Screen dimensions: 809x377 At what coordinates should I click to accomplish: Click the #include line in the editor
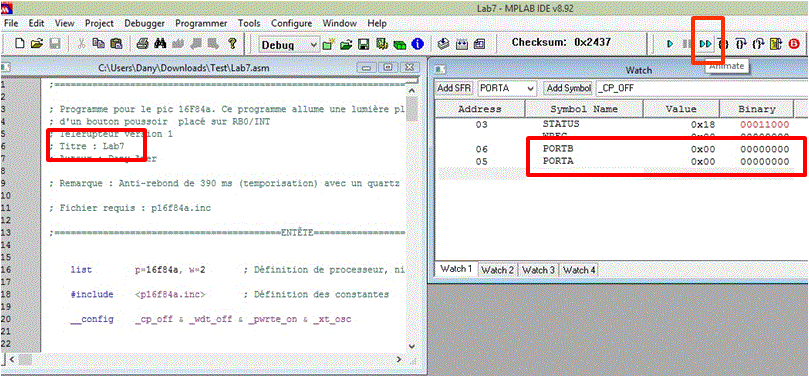tap(230, 294)
